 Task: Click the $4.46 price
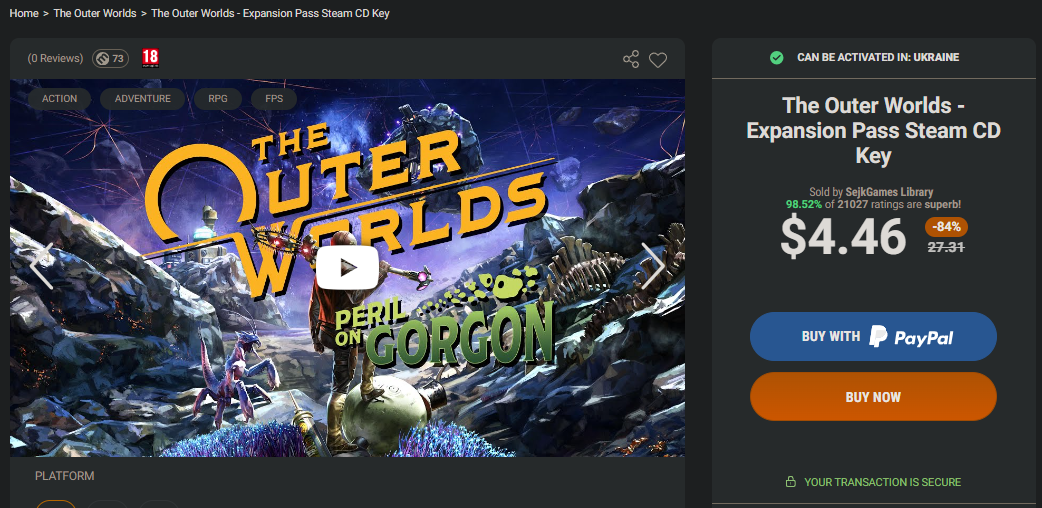pyautogui.click(x=843, y=236)
